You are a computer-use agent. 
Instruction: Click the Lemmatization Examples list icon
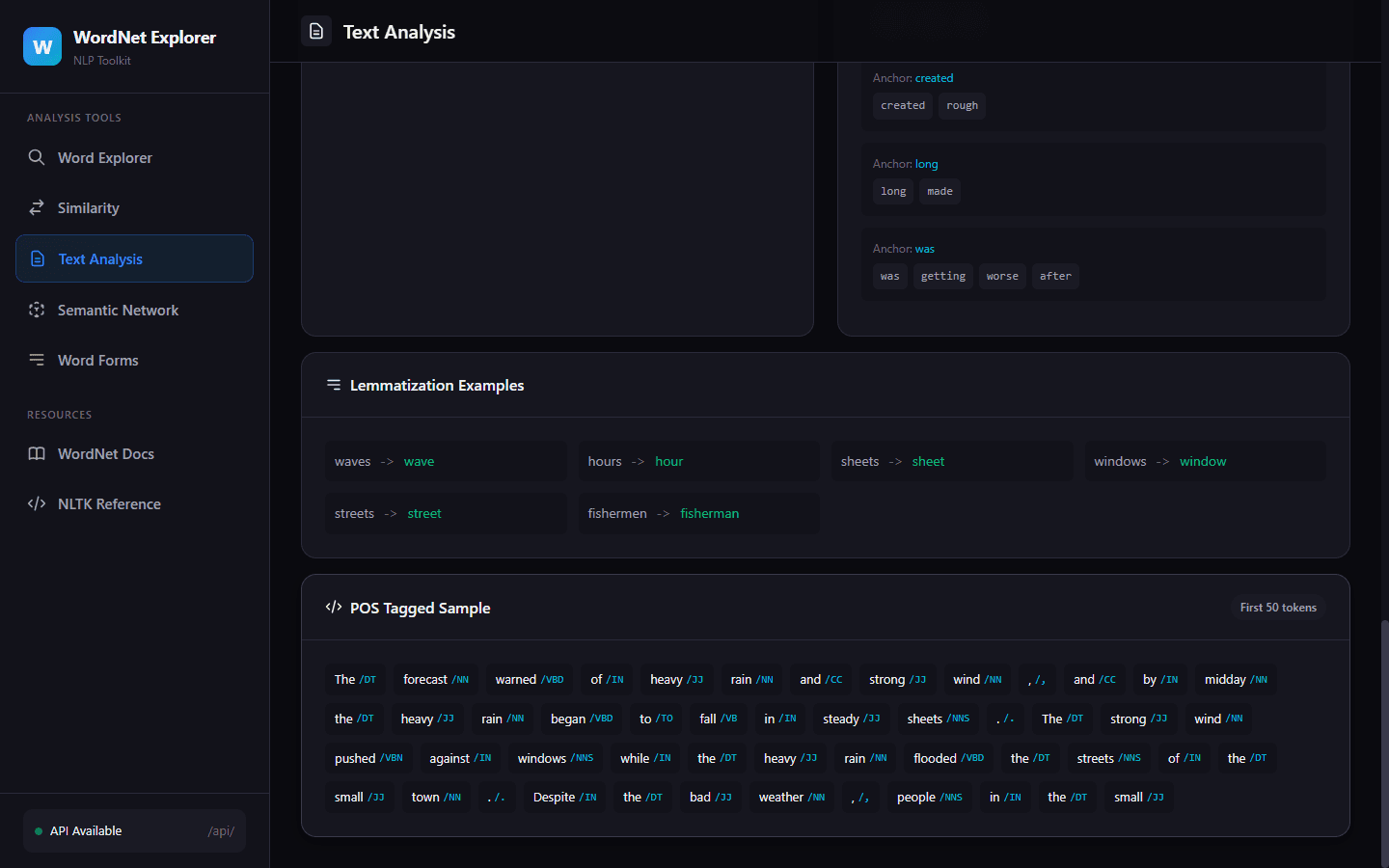334,384
